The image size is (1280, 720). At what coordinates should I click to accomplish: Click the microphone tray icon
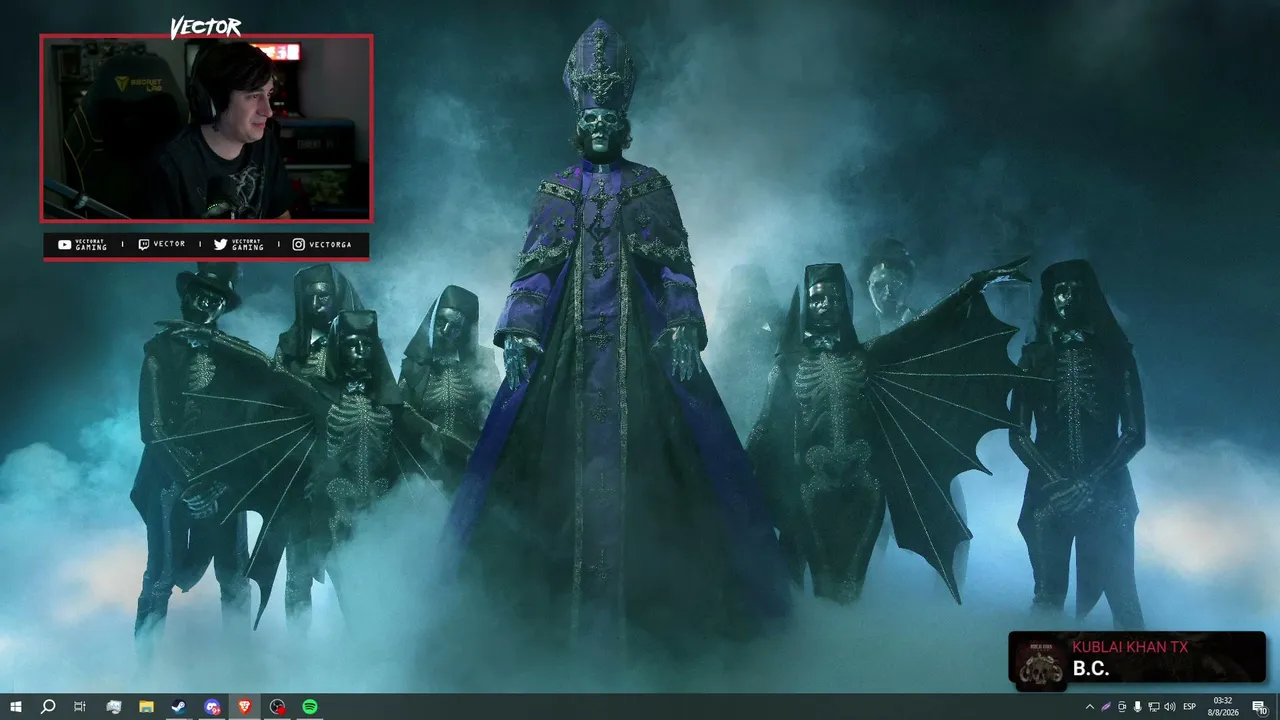[x=1138, y=707]
